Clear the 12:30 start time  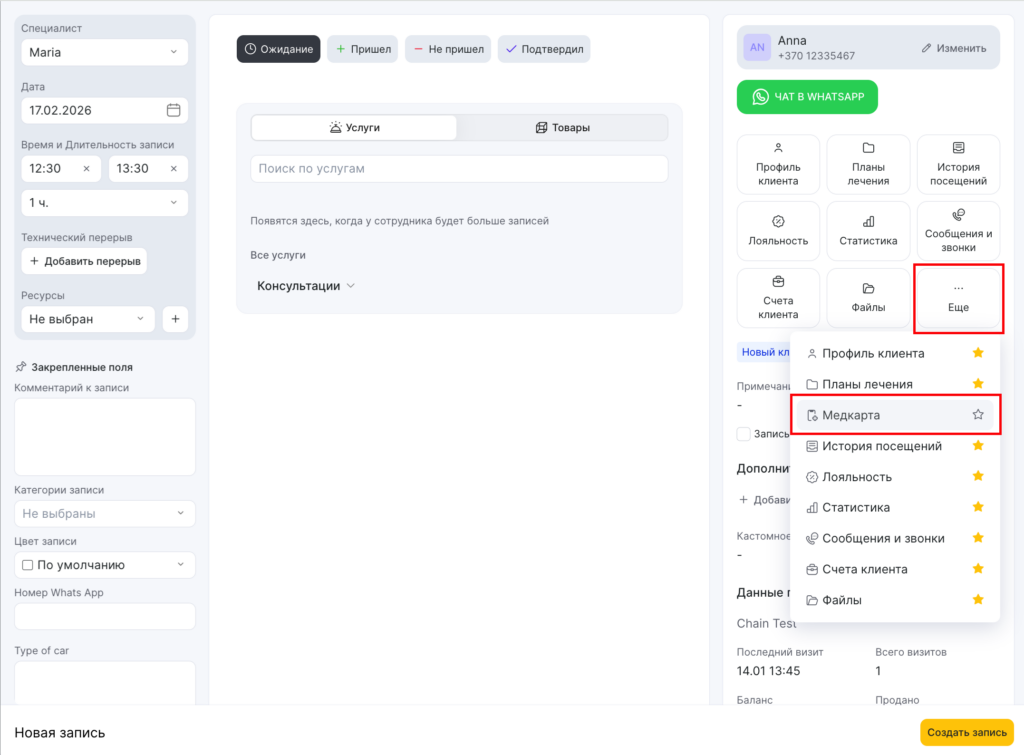[86, 168]
